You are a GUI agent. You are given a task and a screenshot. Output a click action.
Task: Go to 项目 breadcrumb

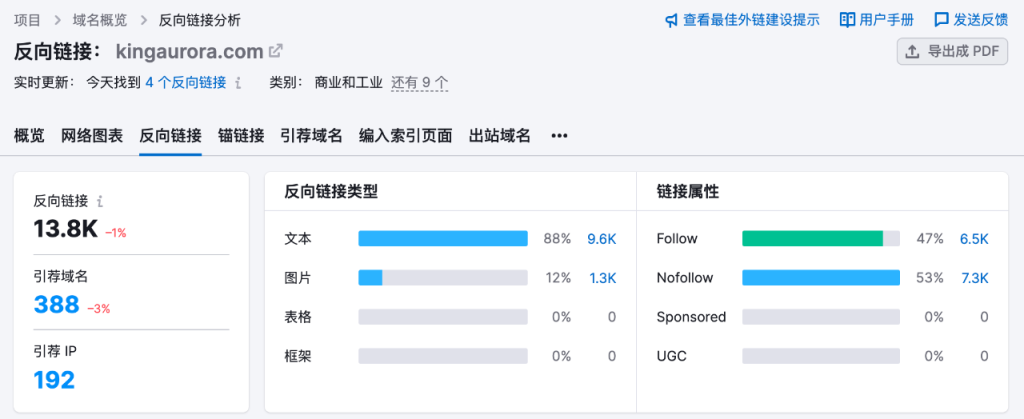(x=27, y=20)
